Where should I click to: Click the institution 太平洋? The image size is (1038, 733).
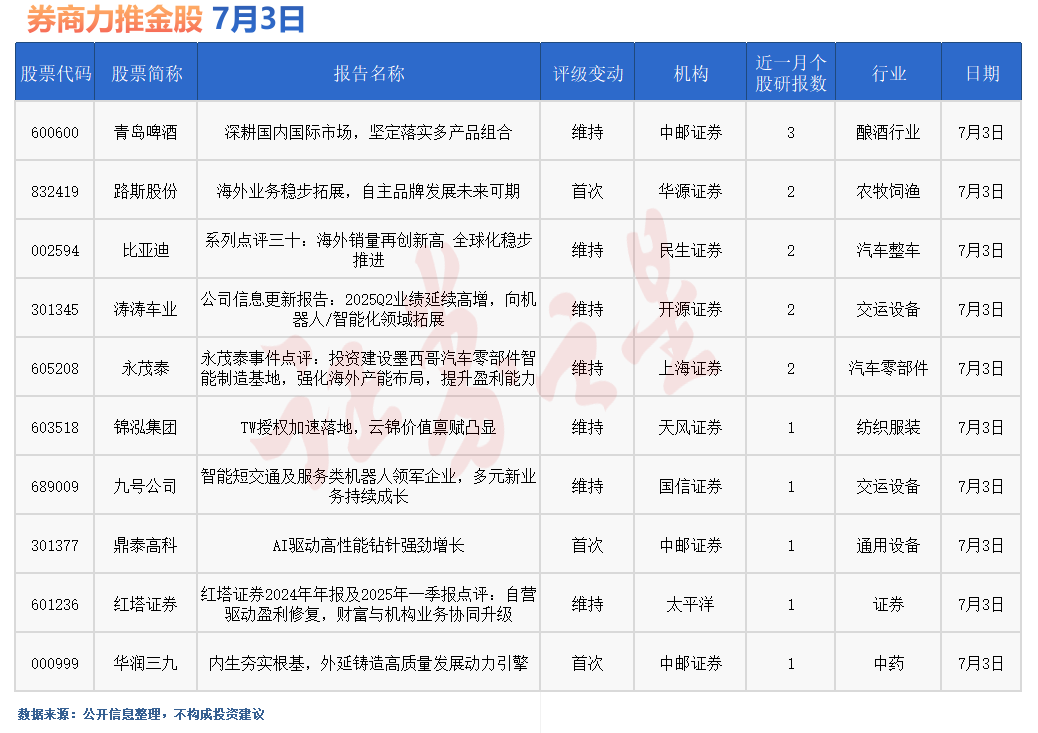pos(690,605)
